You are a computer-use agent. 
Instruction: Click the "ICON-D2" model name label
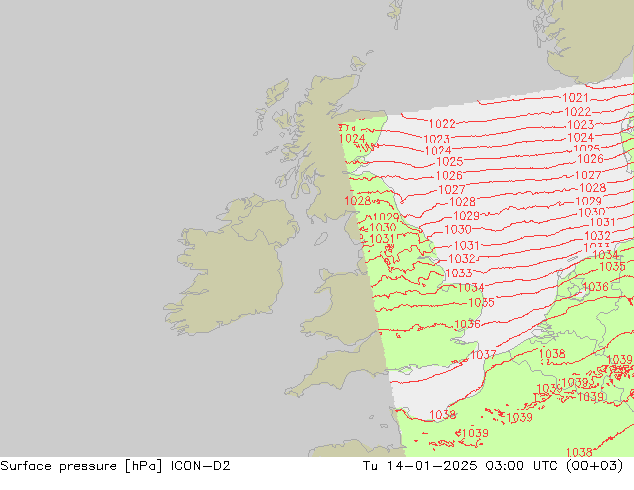[x=201, y=466]
